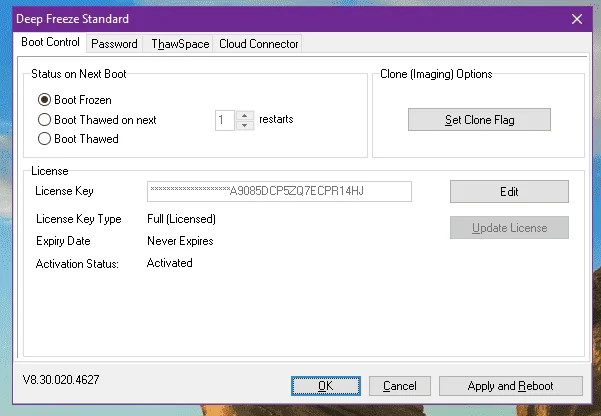
Task: Click the 'Status on Next Boot' group label
Action: 79,74
